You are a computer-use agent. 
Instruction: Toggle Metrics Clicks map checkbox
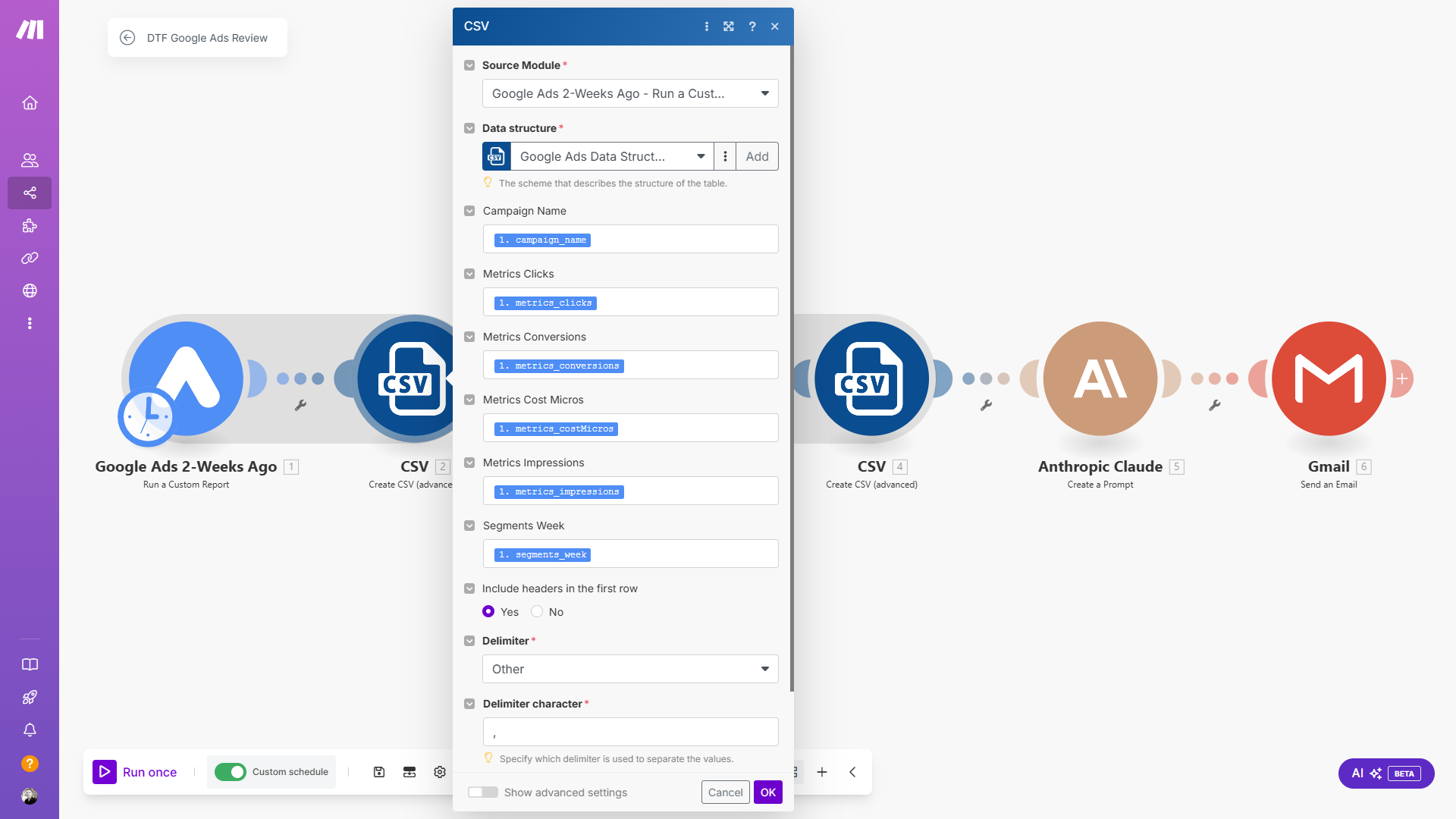point(469,274)
